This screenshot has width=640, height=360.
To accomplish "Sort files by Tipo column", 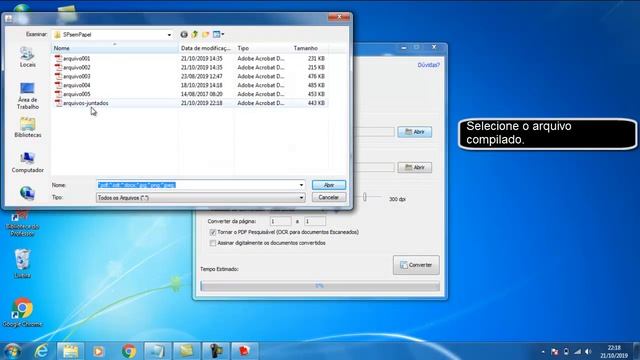I will point(263,48).
